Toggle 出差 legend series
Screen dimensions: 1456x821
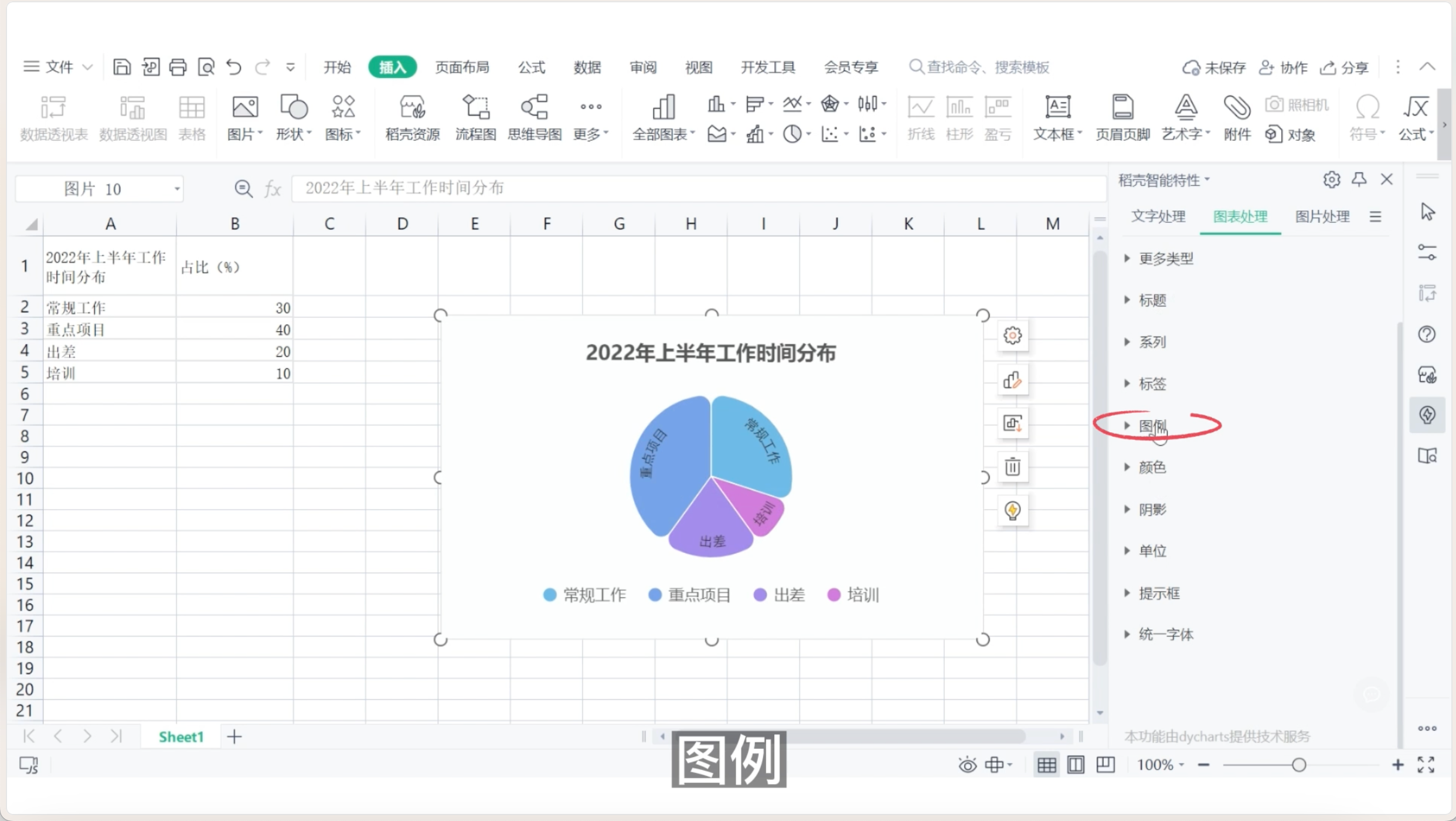point(780,595)
